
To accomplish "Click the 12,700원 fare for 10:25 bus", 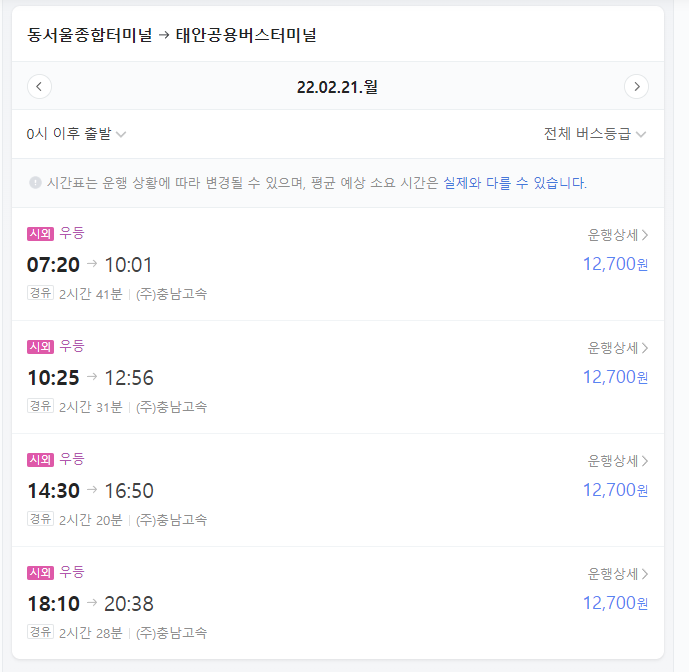I will click(x=615, y=377).
